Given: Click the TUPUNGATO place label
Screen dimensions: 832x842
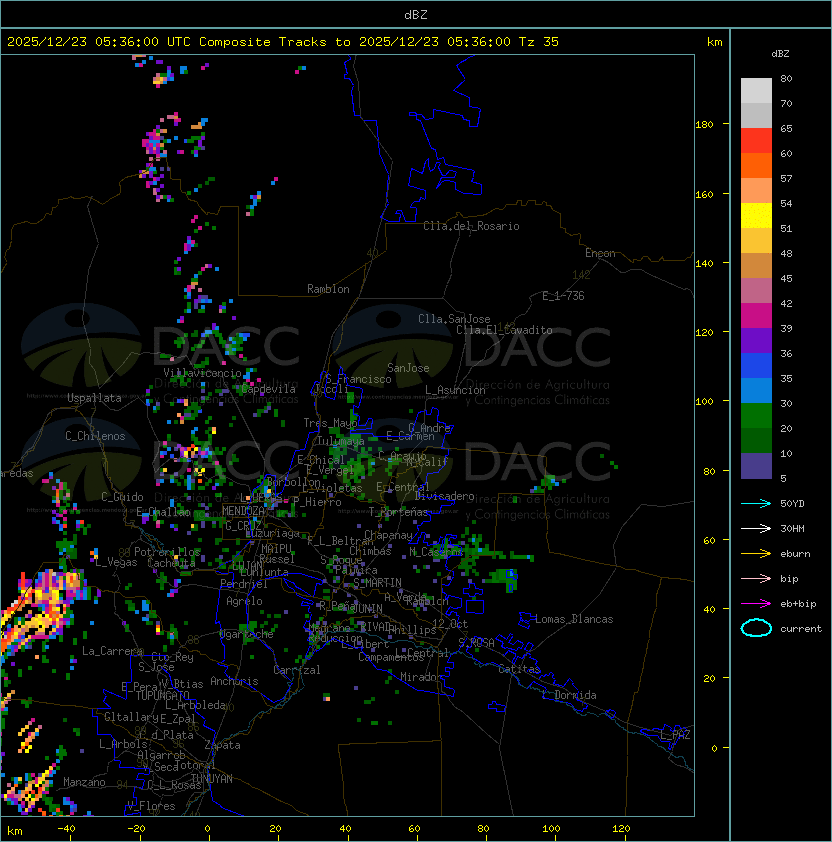Looking at the screenshot, I should click(162, 696).
